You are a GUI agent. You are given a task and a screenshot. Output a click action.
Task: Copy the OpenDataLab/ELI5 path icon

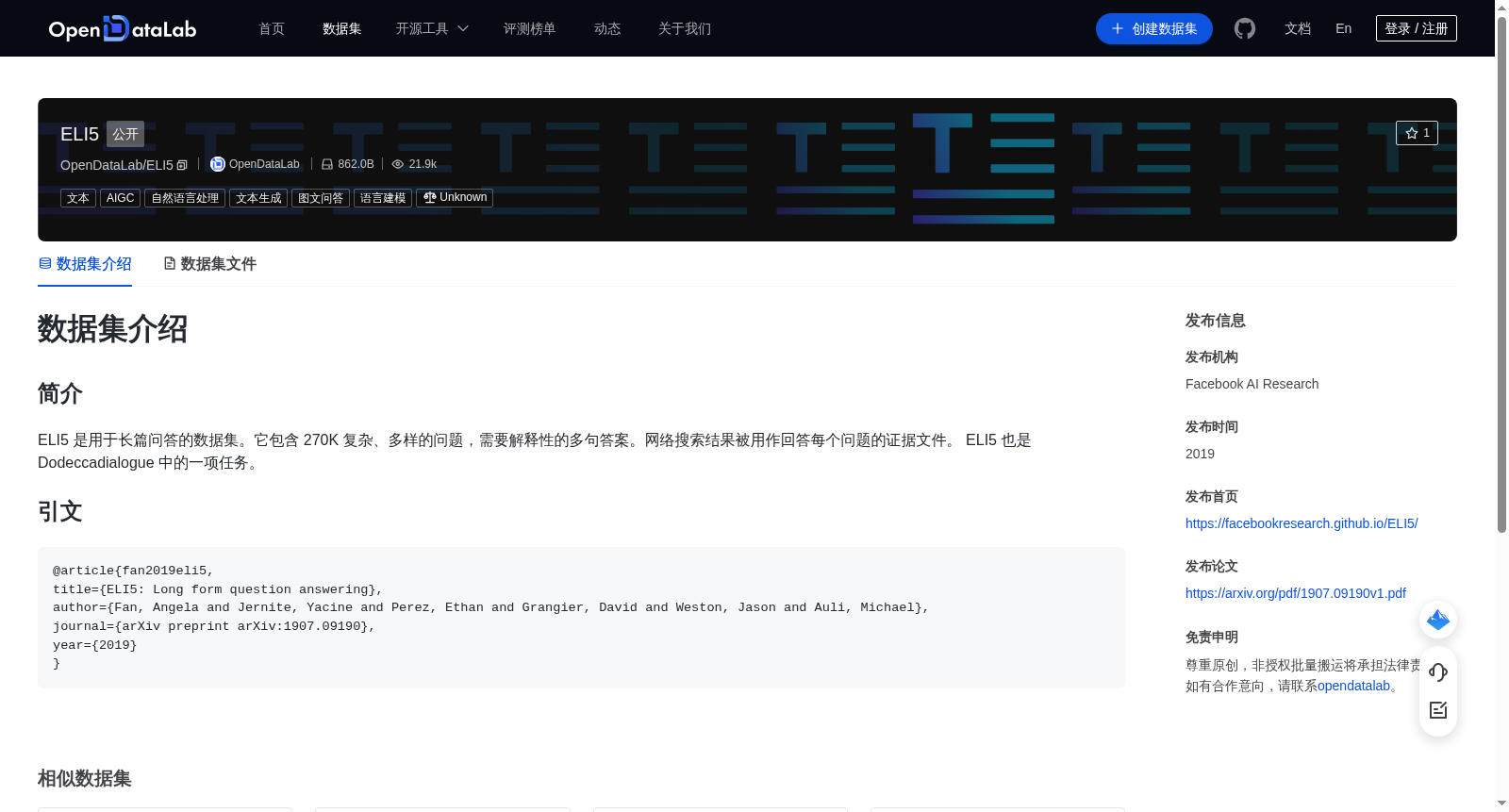click(x=182, y=165)
